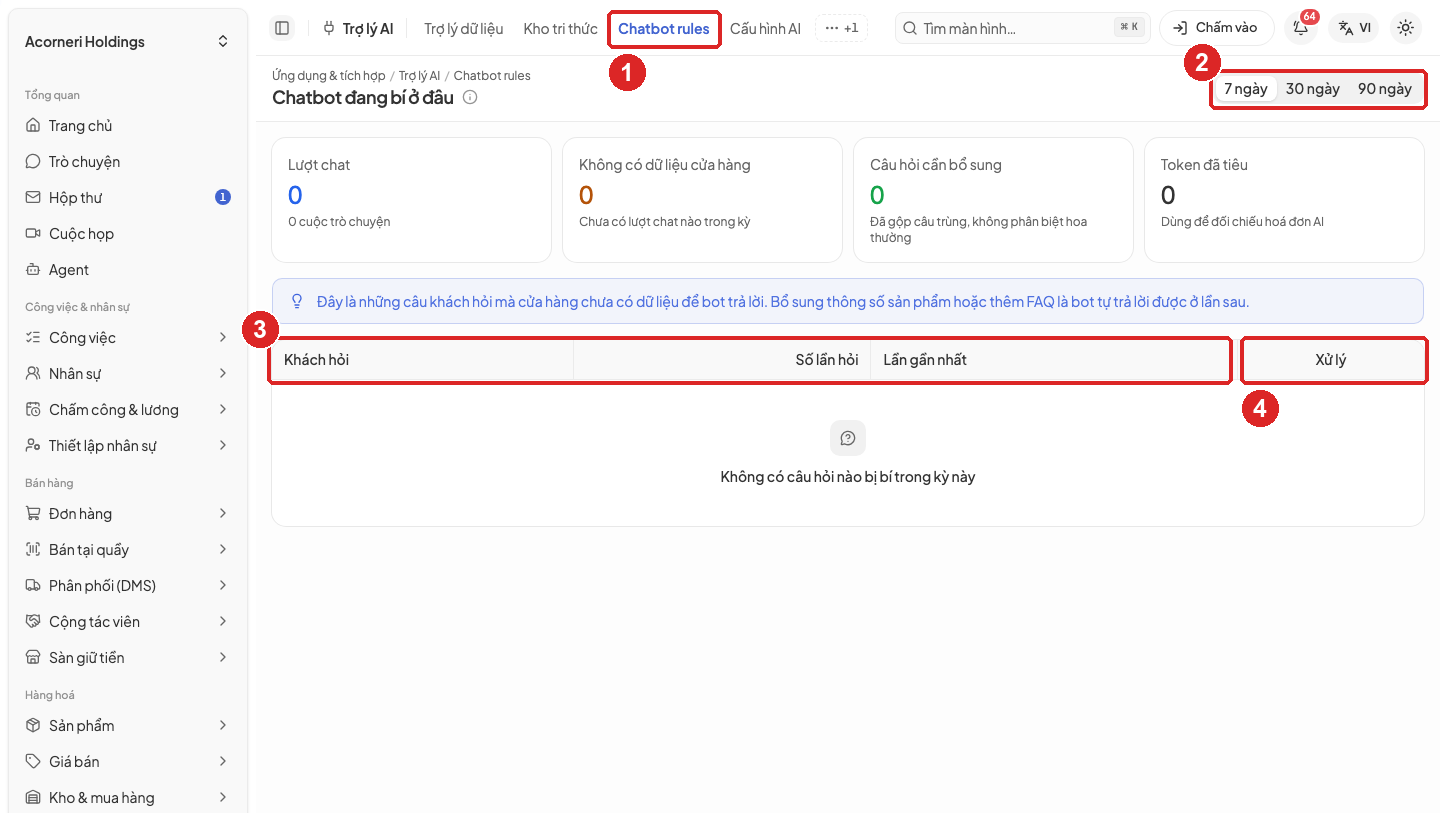Toggle the sidebar collapse icon
The width and height of the screenshot is (1440, 813).
point(282,28)
